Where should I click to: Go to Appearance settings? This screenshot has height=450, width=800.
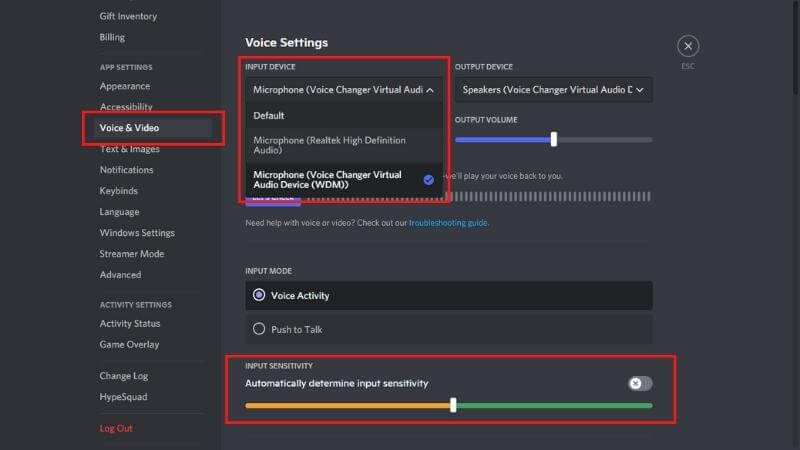(125, 86)
